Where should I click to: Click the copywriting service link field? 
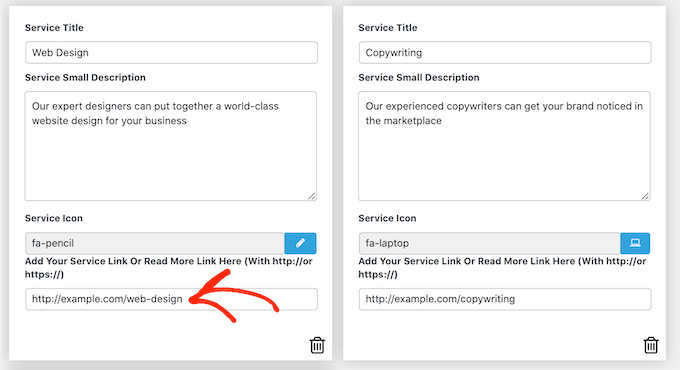click(505, 299)
